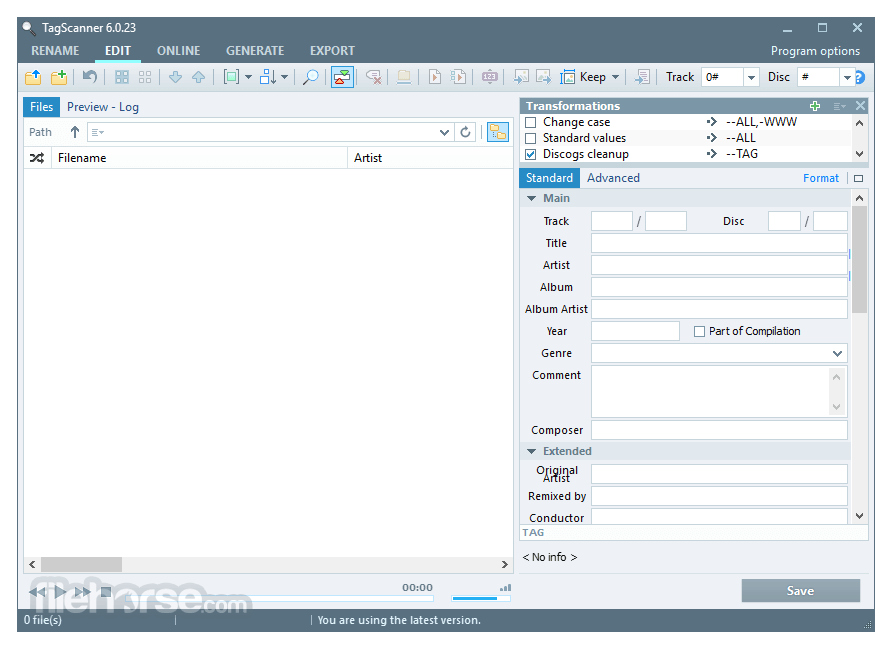Open the Transformations list menu dropdown
Viewport: 893px width, 649px height.
(x=839, y=106)
